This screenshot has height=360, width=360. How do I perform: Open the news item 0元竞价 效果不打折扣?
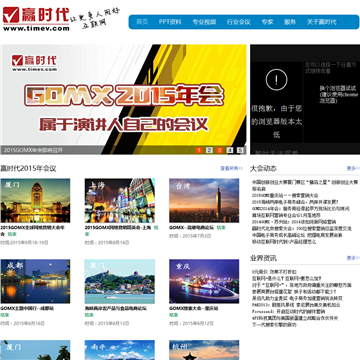(274, 272)
